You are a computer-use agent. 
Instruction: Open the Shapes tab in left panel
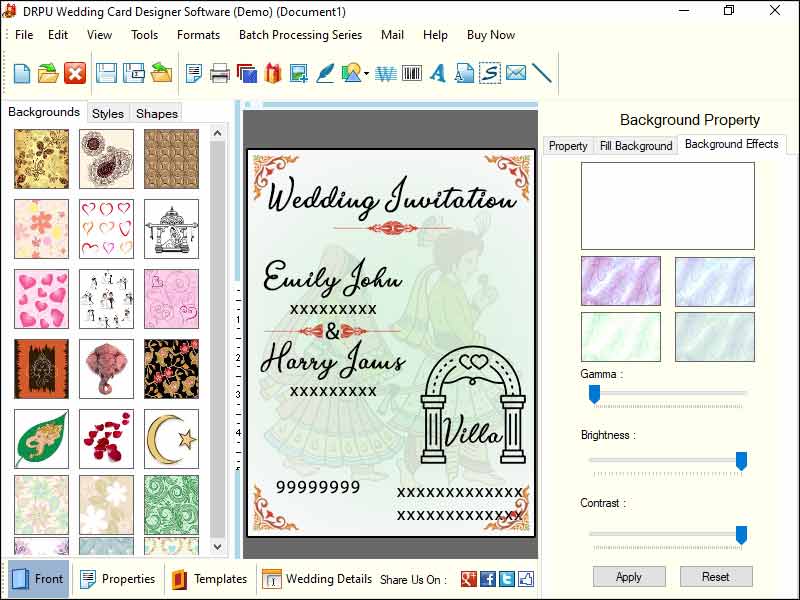click(156, 113)
